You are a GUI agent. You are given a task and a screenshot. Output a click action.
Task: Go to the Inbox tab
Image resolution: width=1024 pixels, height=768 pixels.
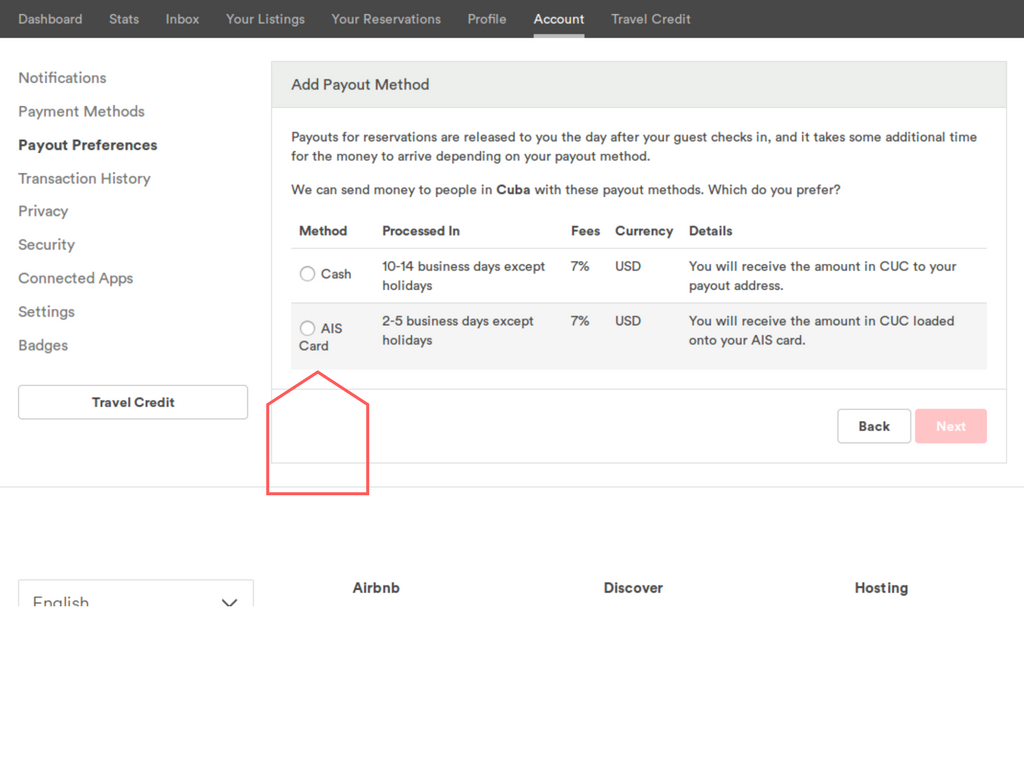coord(182,19)
